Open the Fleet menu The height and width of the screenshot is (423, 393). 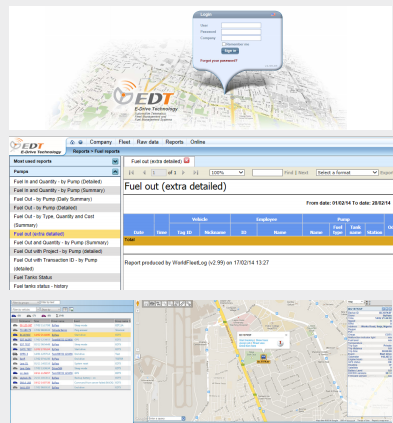[x=124, y=142]
